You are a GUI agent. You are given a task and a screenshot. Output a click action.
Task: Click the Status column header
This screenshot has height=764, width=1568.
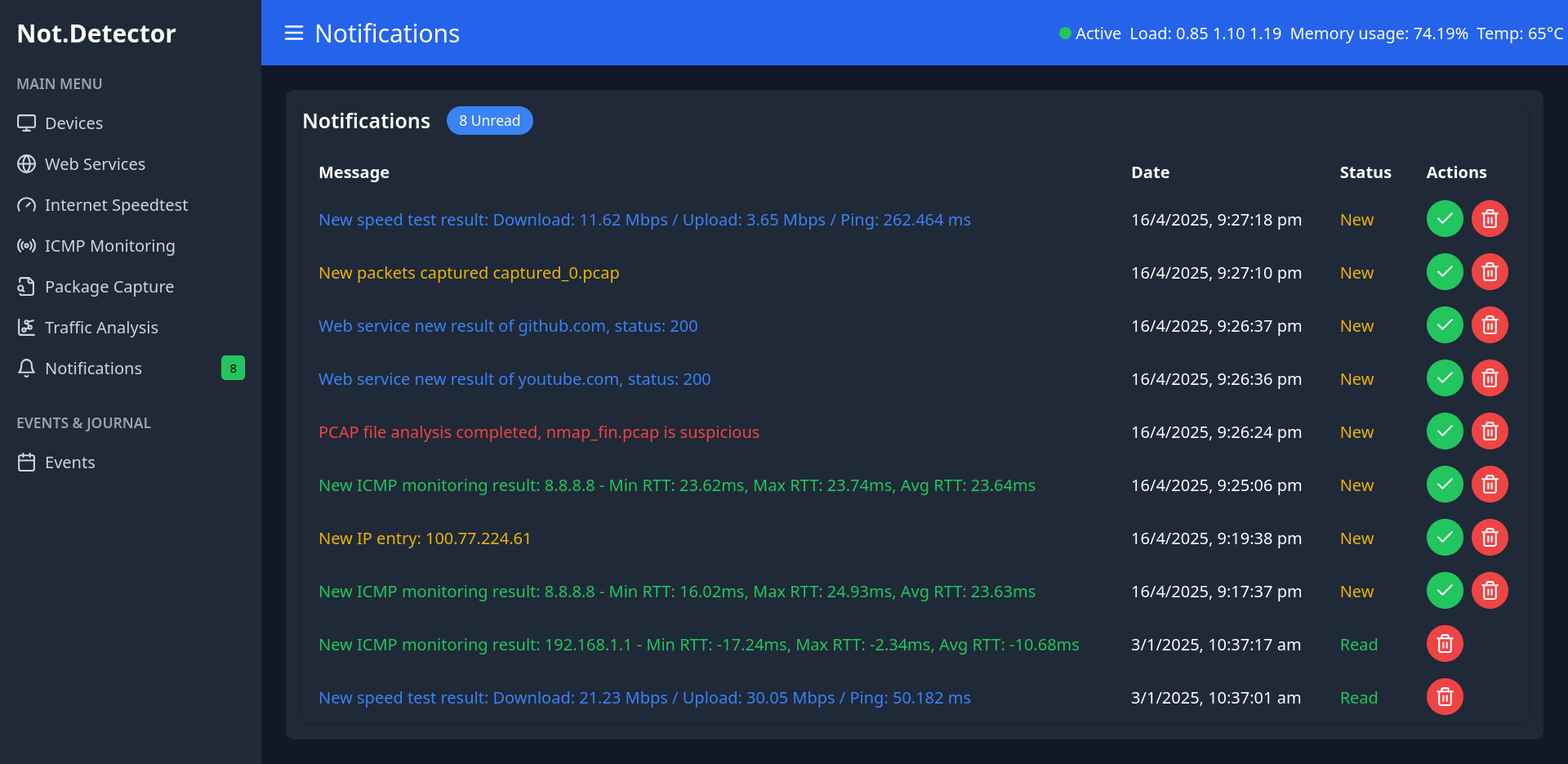1365,172
